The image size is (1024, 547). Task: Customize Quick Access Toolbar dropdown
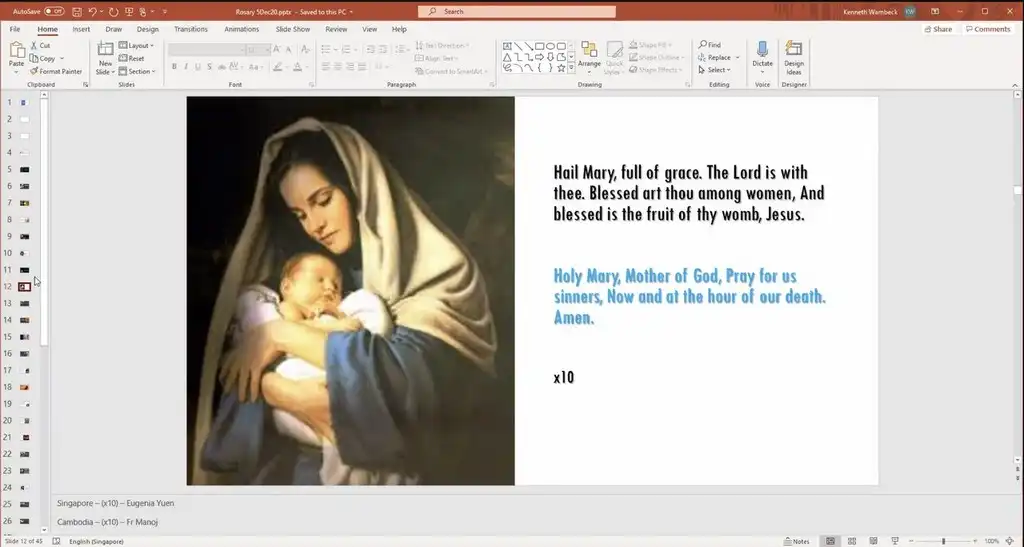[165, 12]
